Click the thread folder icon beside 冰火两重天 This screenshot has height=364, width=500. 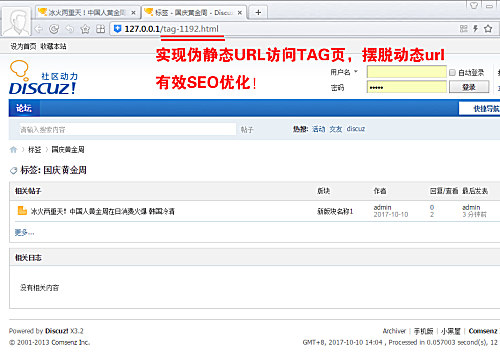(x=22, y=211)
